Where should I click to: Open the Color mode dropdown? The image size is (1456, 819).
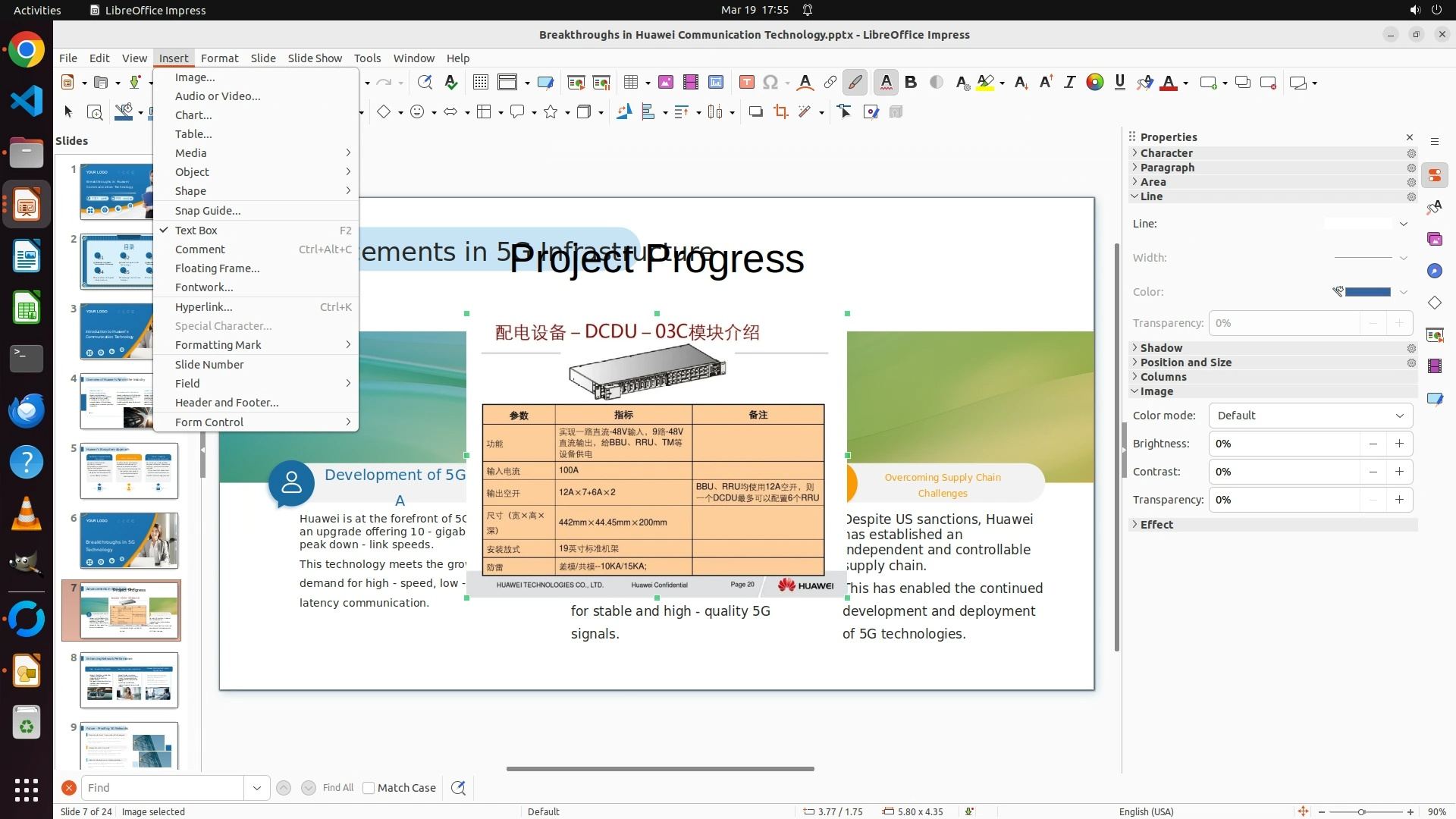pyautogui.click(x=1310, y=416)
